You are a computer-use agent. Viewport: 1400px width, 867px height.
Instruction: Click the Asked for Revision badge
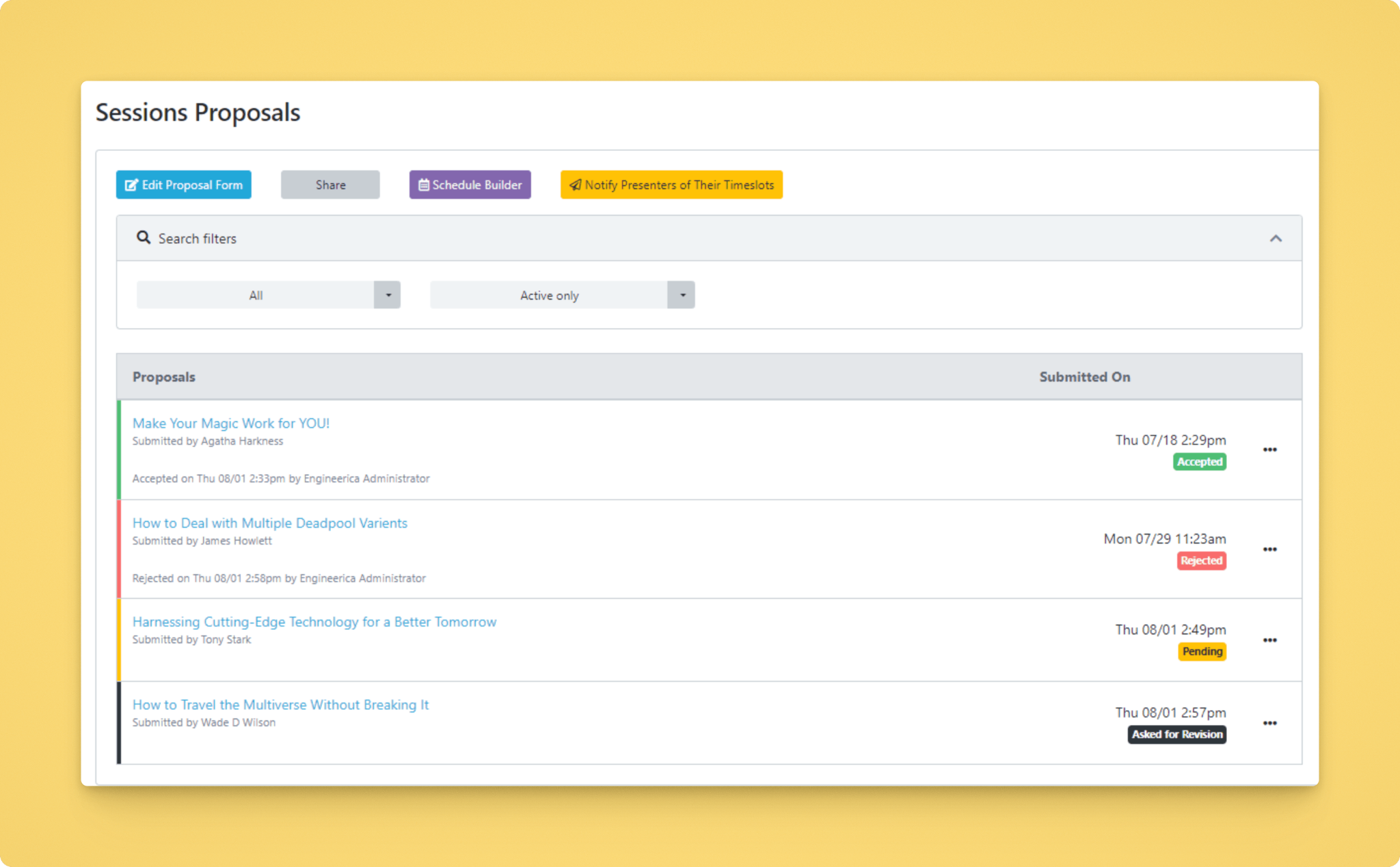[1176, 734]
